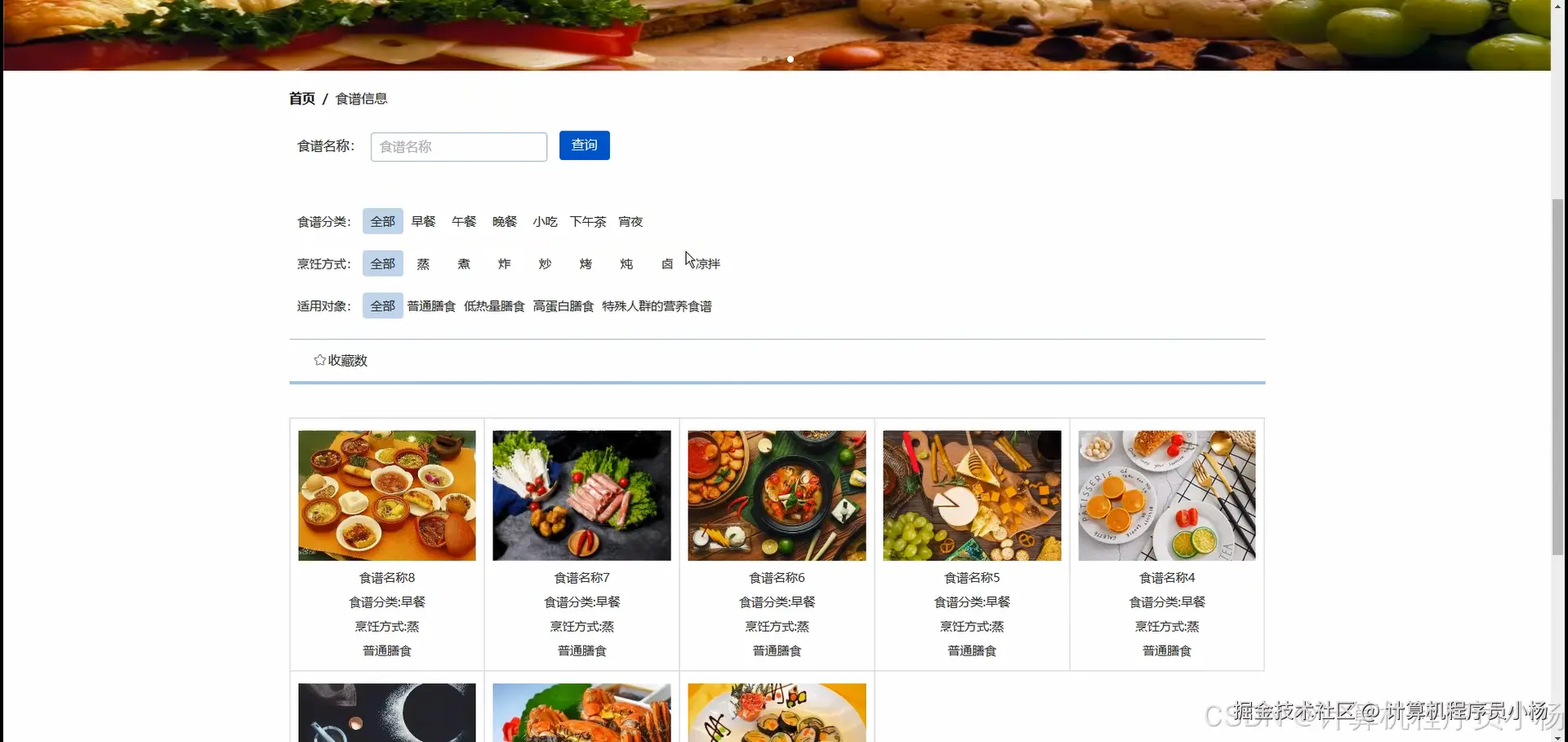Select the 宵夜 recipe category filter
The width and height of the screenshot is (1568, 742).
click(x=630, y=221)
